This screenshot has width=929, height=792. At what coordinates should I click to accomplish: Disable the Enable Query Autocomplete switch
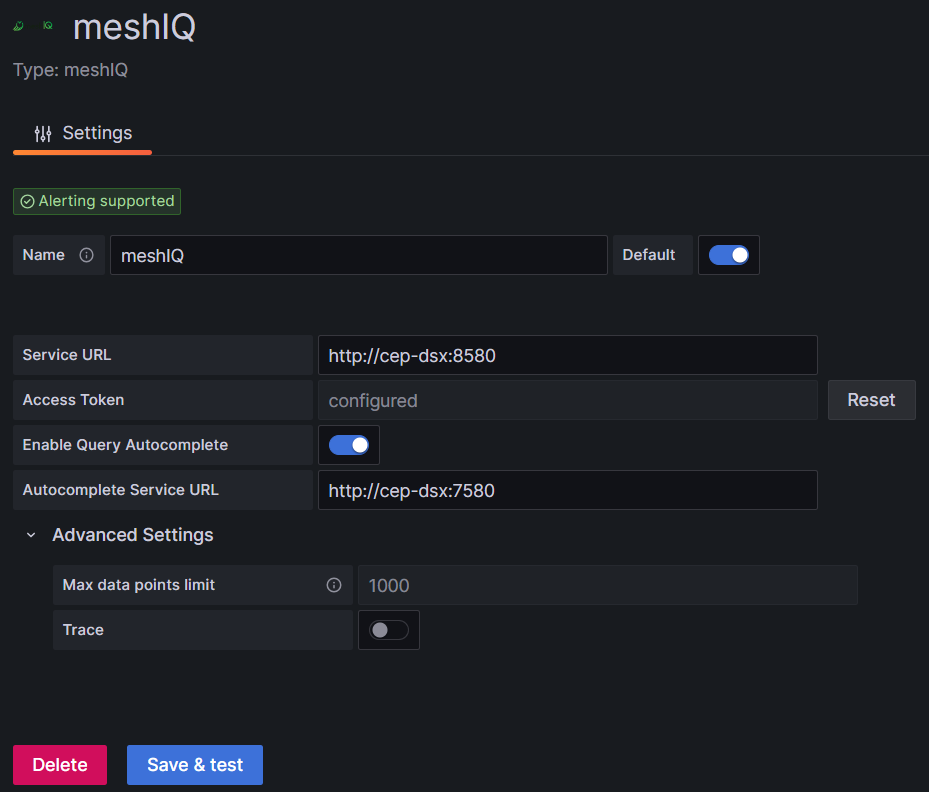click(x=349, y=445)
